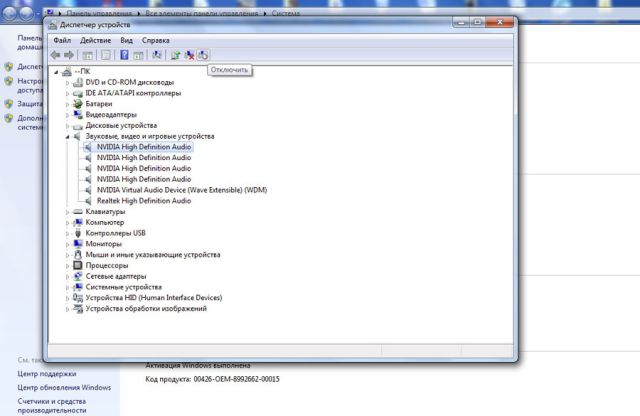Scan for hardware changes toolbar icon

pos(157,55)
